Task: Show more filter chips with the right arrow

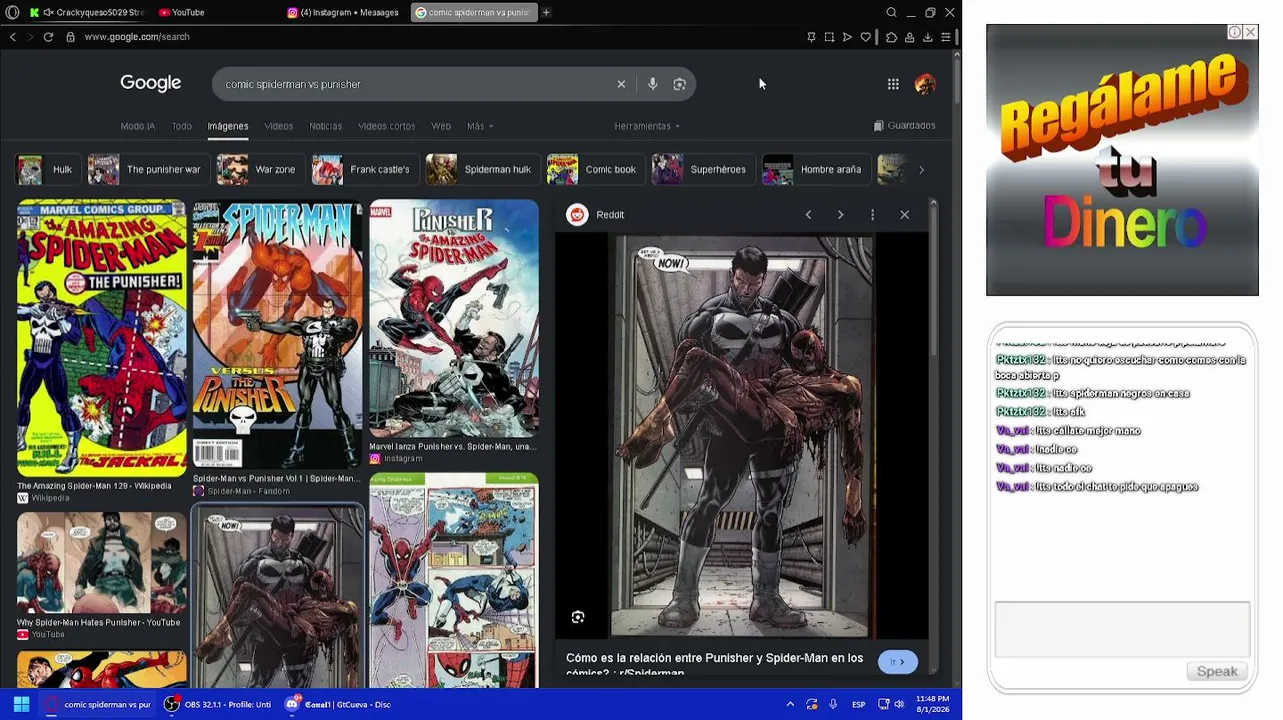Action: tap(921, 170)
